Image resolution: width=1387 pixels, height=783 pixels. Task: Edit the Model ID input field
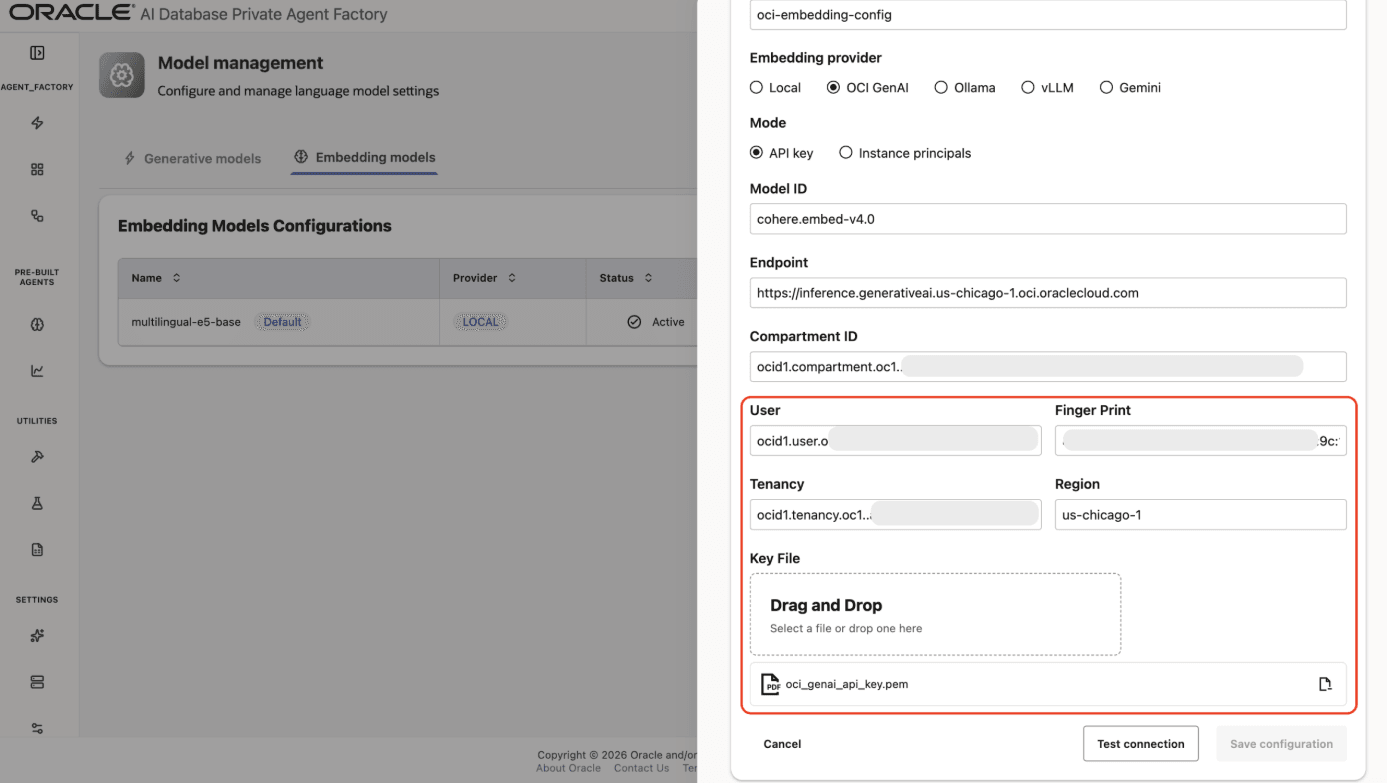[x=1048, y=218]
